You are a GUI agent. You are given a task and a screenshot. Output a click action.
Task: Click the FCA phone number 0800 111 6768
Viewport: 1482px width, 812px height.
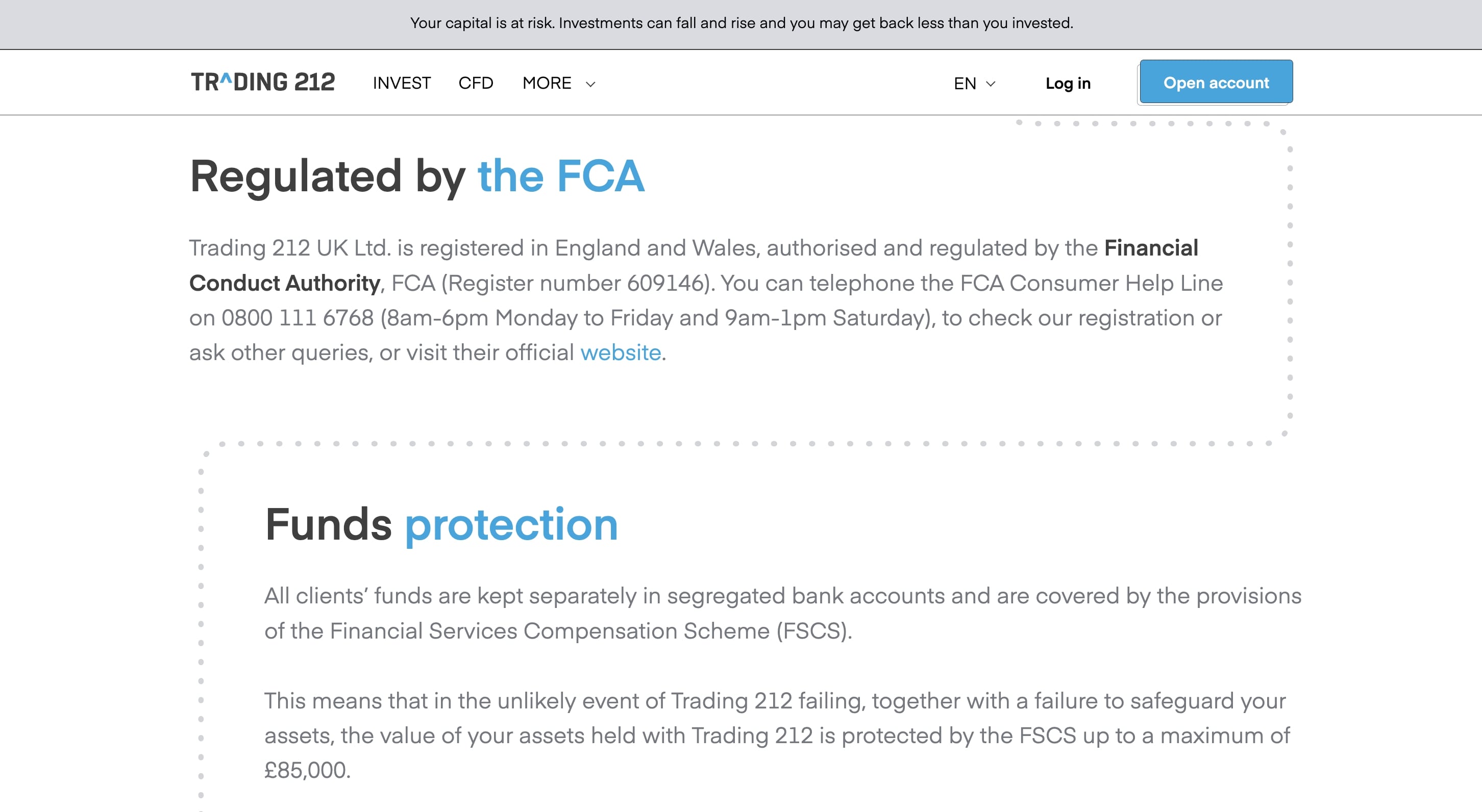[298, 318]
